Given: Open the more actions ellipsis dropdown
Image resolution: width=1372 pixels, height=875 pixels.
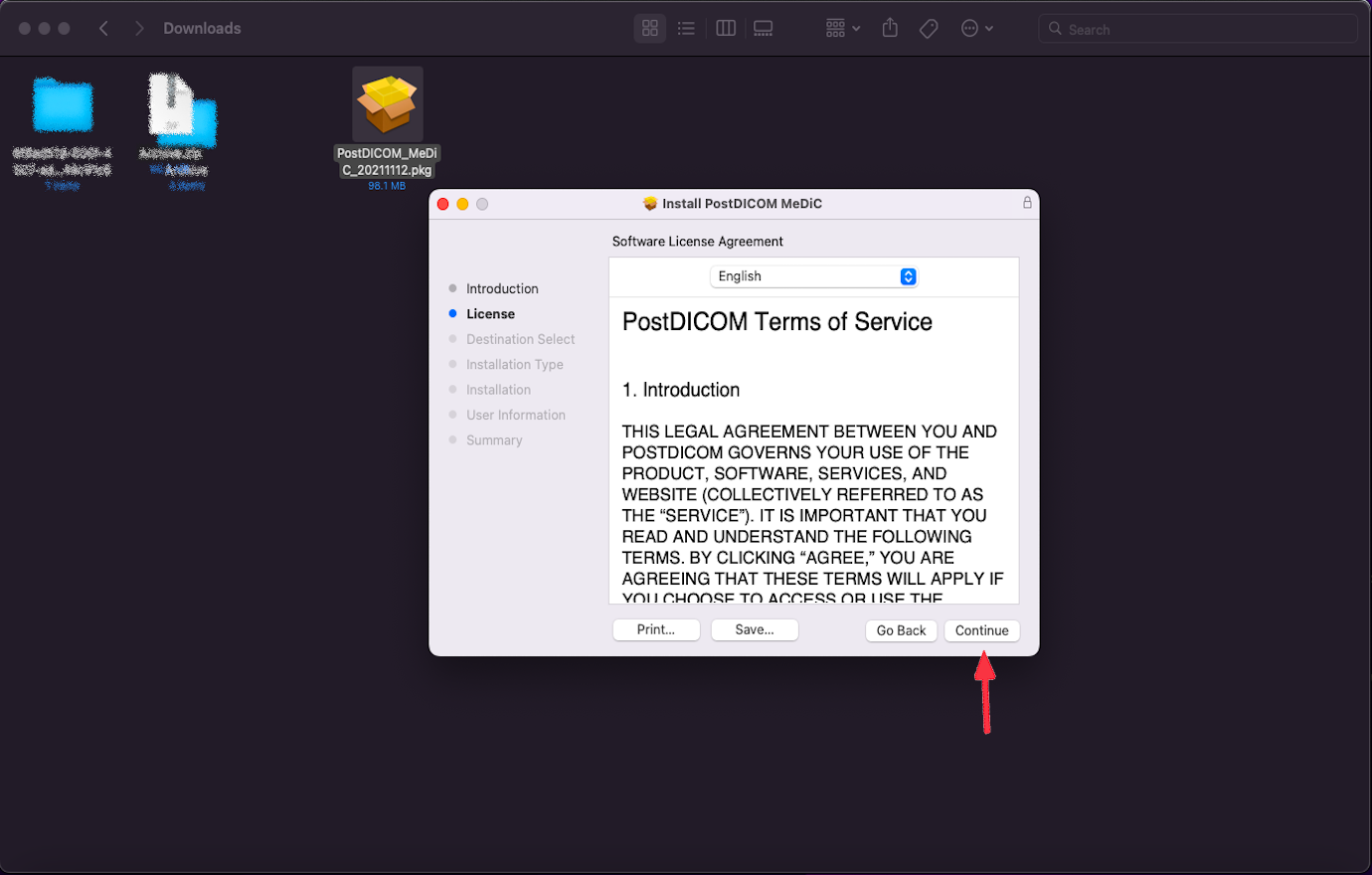Looking at the screenshot, I should pyautogui.click(x=975, y=28).
